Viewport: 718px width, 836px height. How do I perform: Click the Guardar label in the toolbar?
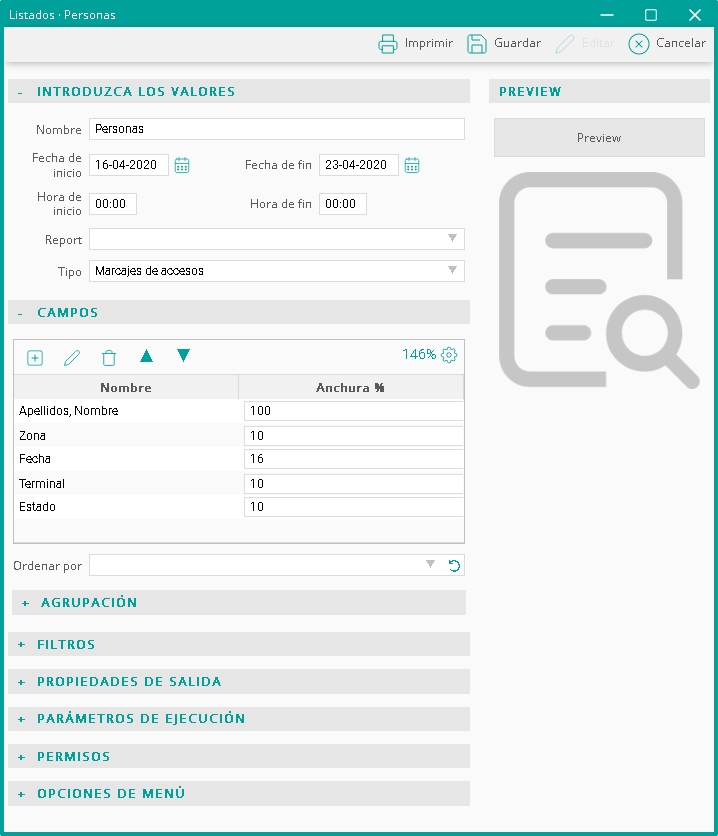point(517,43)
